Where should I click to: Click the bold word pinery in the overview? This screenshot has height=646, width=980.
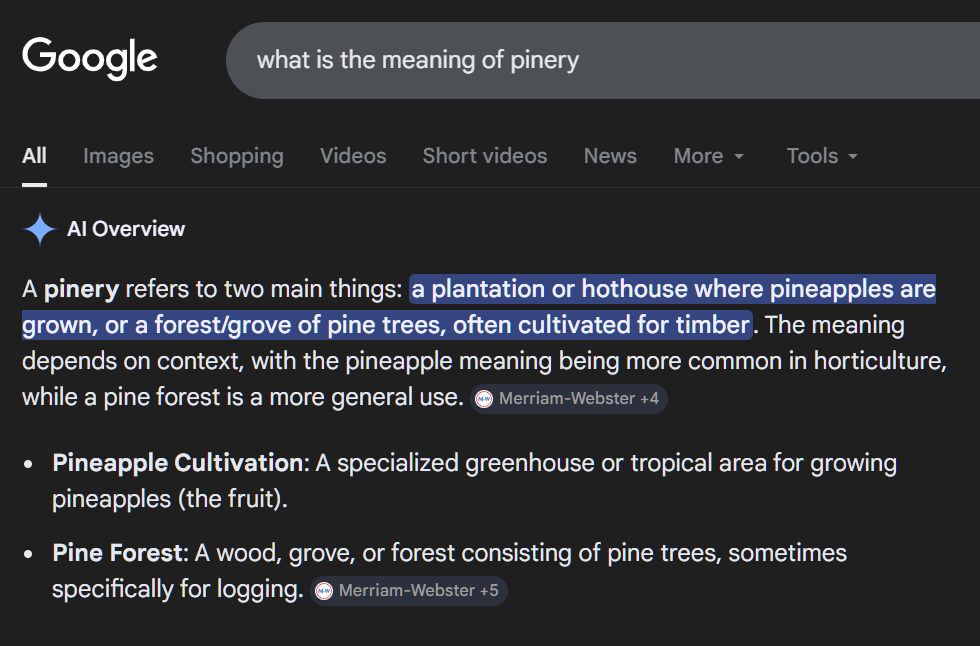point(81,290)
